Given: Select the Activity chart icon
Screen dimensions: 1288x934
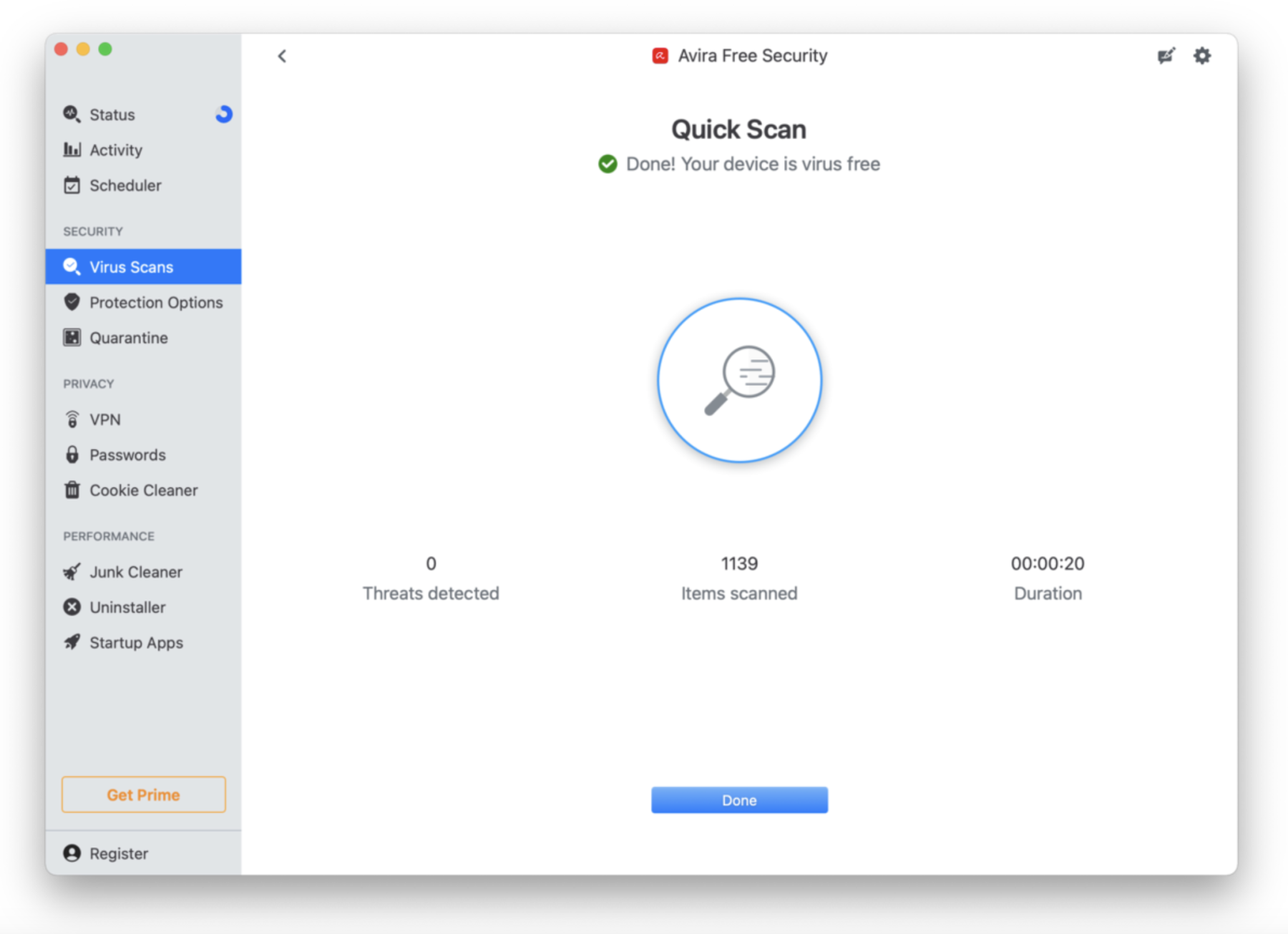Looking at the screenshot, I should point(72,150).
